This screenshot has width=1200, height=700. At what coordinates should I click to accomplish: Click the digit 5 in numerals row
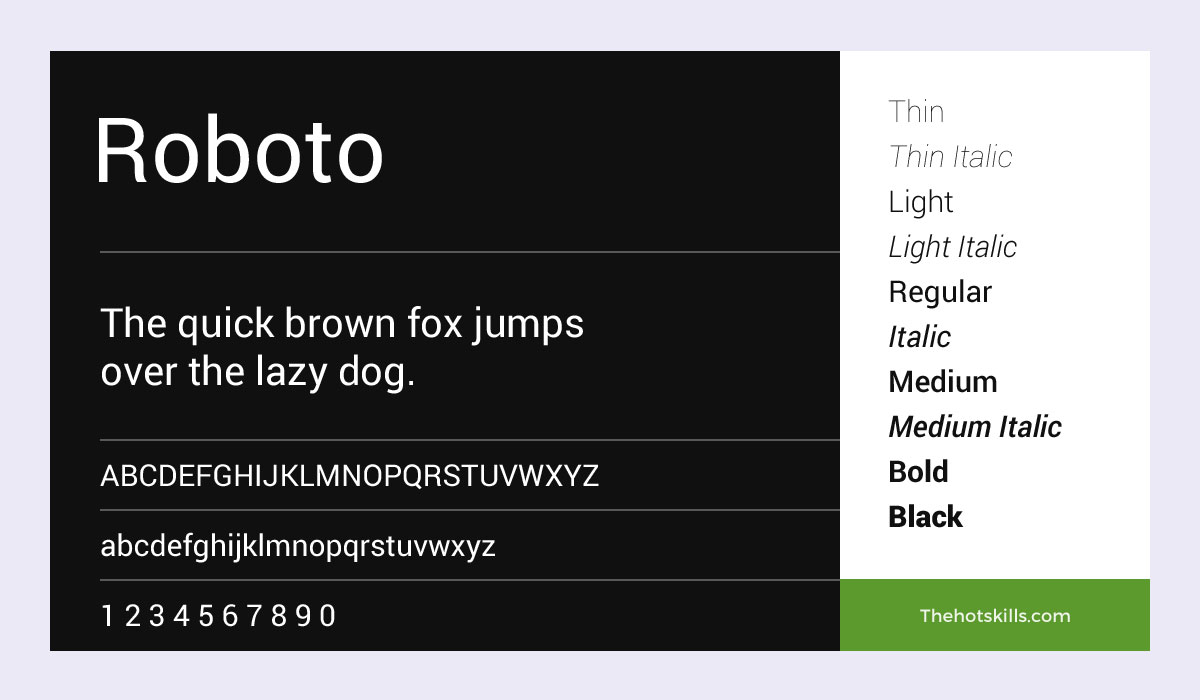(x=206, y=616)
